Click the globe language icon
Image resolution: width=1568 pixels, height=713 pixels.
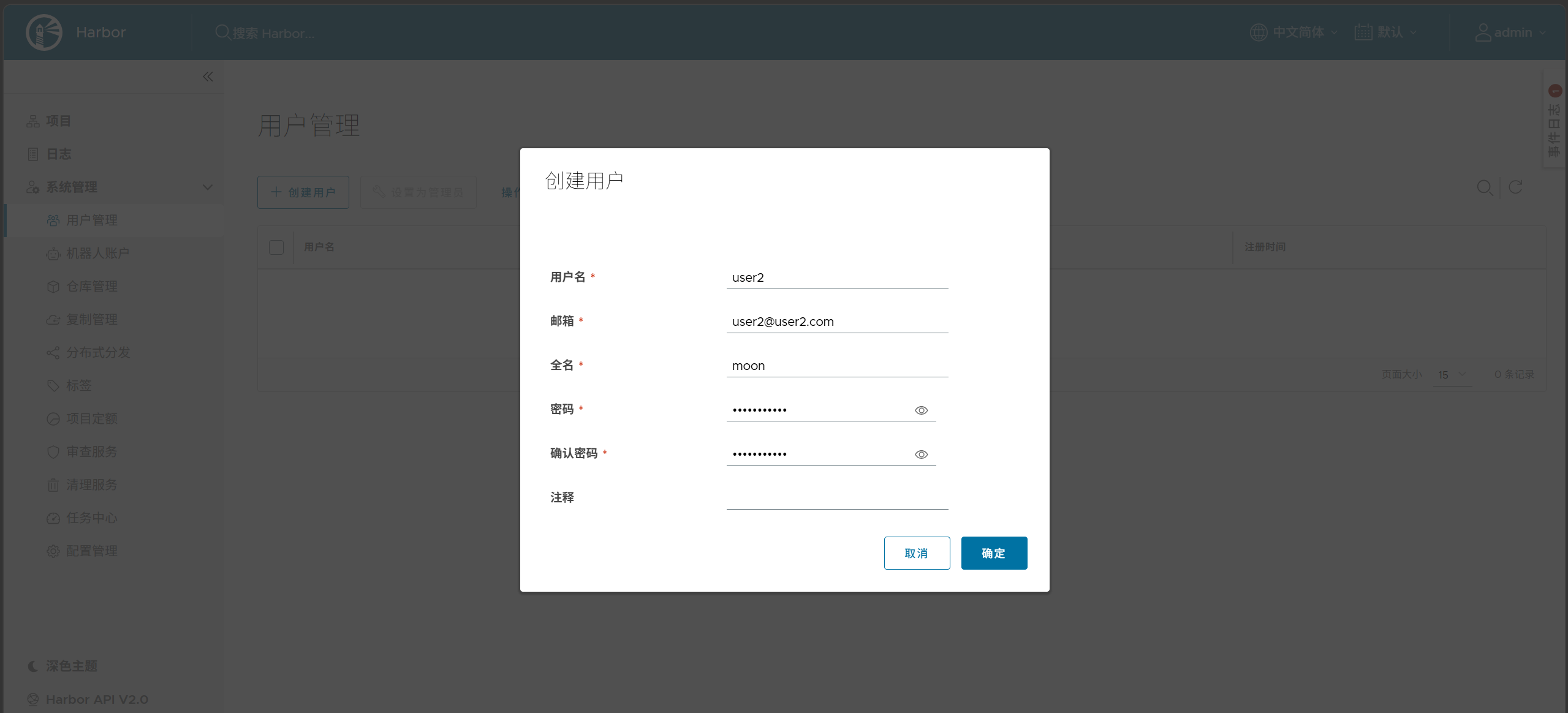(1258, 32)
